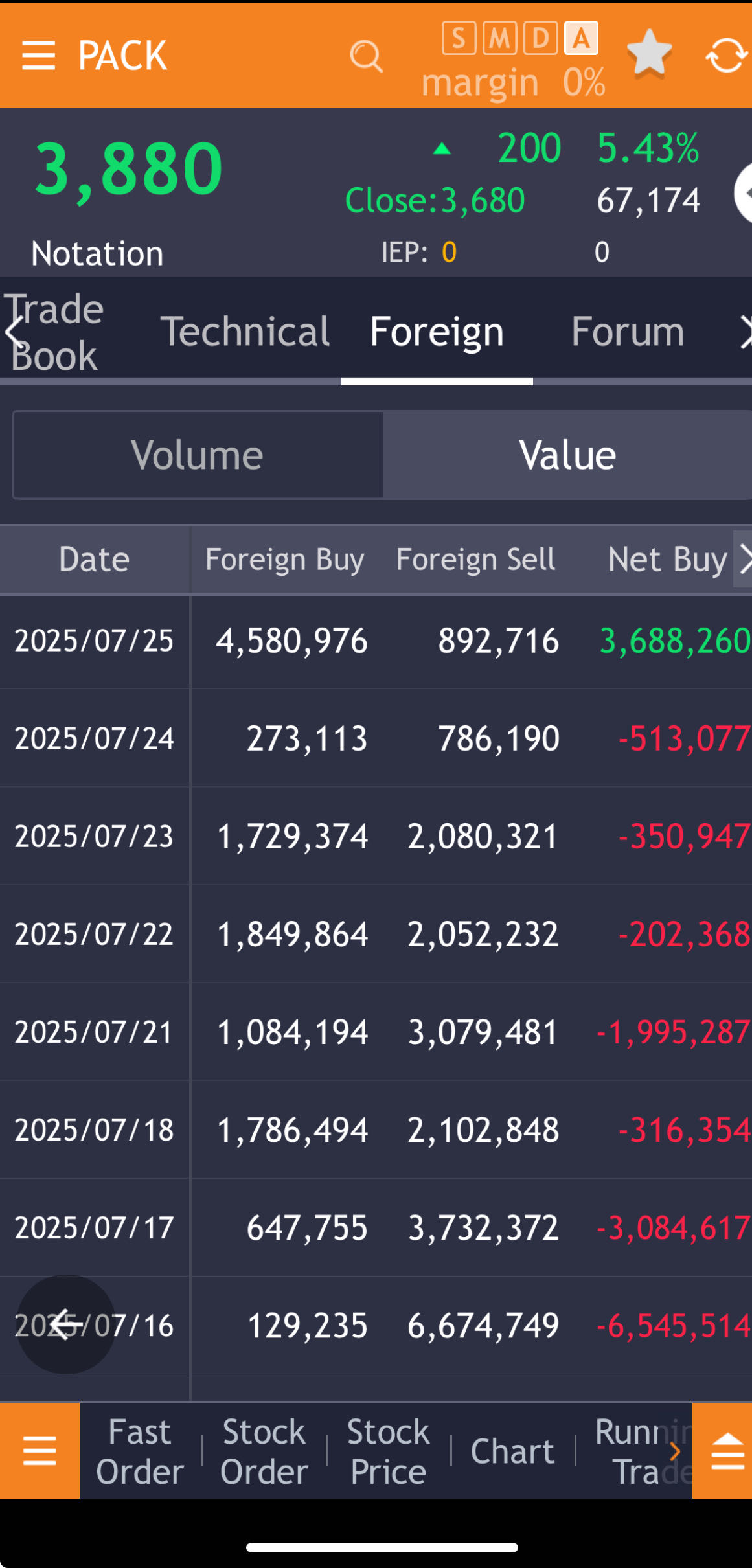Add PACK to favorites with star icon

(x=649, y=54)
